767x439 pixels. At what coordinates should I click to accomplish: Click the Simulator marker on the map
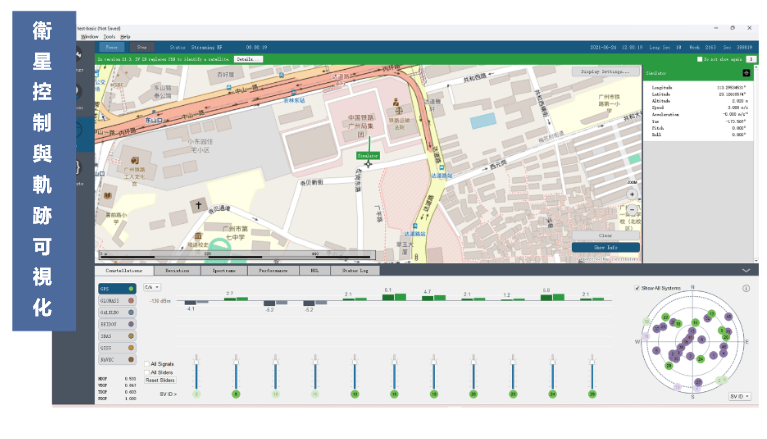click(x=367, y=157)
